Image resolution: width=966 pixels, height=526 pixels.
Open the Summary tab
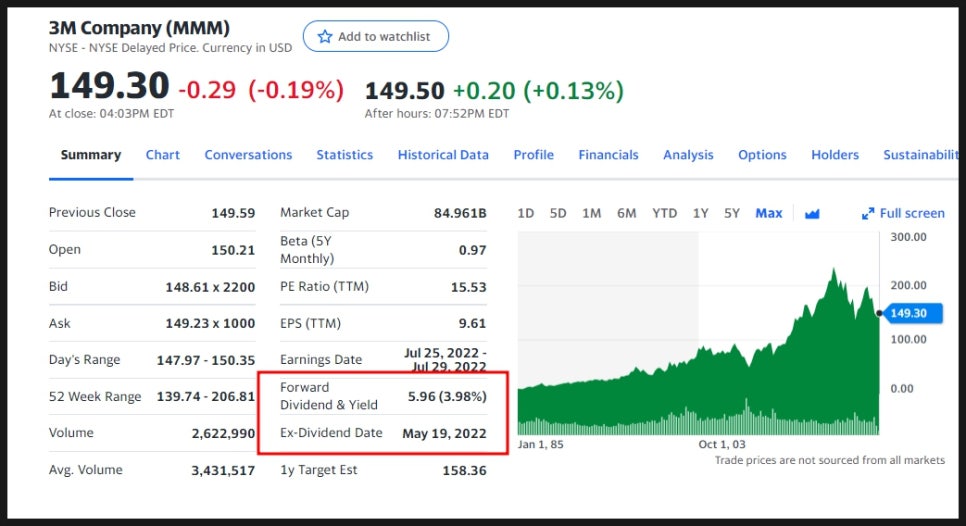91,155
